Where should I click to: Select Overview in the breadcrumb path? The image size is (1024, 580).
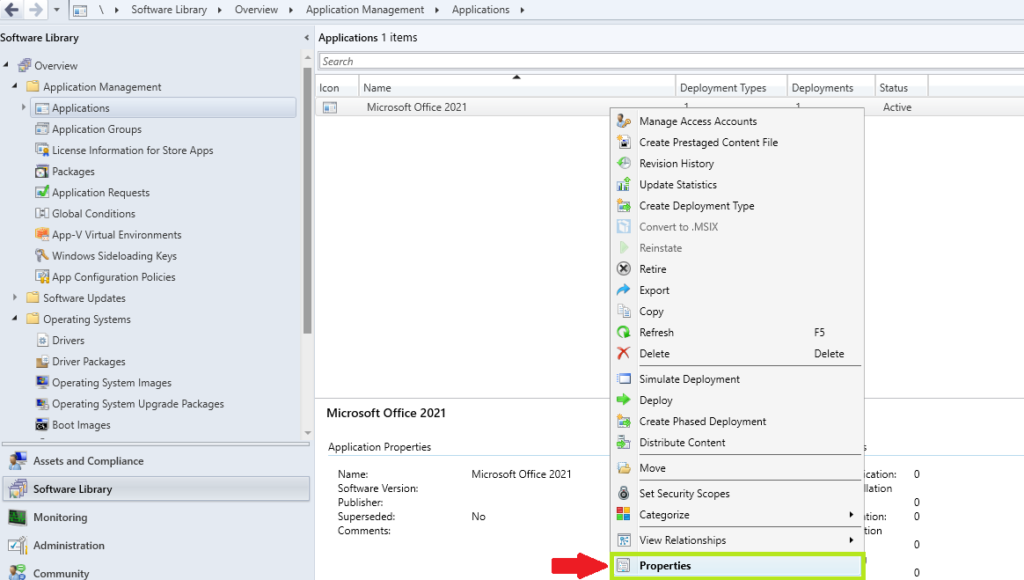coord(256,10)
